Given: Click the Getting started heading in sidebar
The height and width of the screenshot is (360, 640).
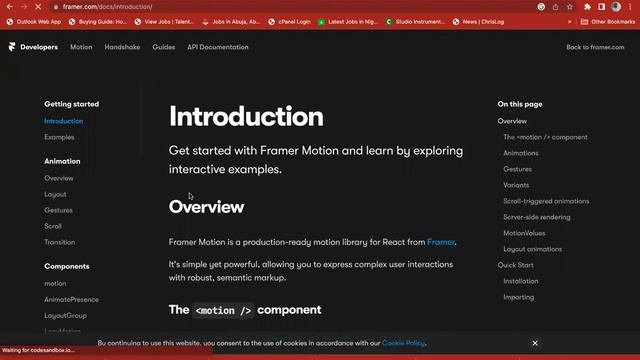Looking at the screenshot, I should pos(71,104).
